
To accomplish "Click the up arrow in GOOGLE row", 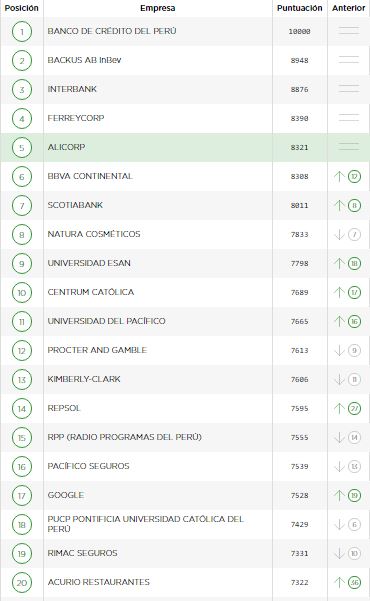I will [339, 495].
